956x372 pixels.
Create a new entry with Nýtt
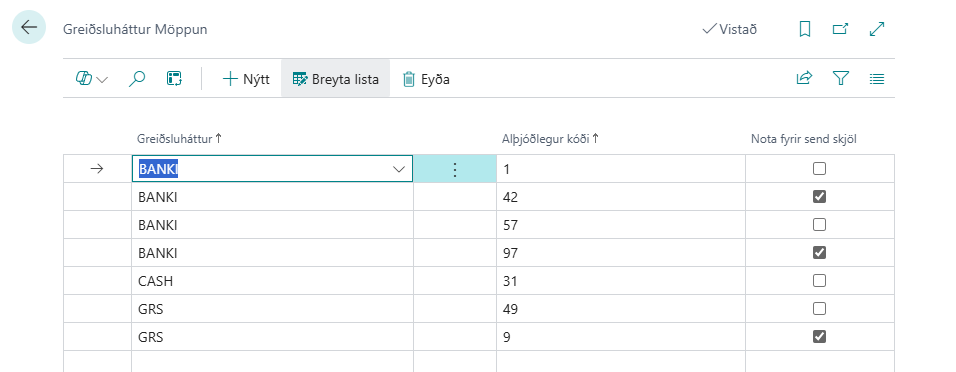pyautogui.click(x=246, y=79)
